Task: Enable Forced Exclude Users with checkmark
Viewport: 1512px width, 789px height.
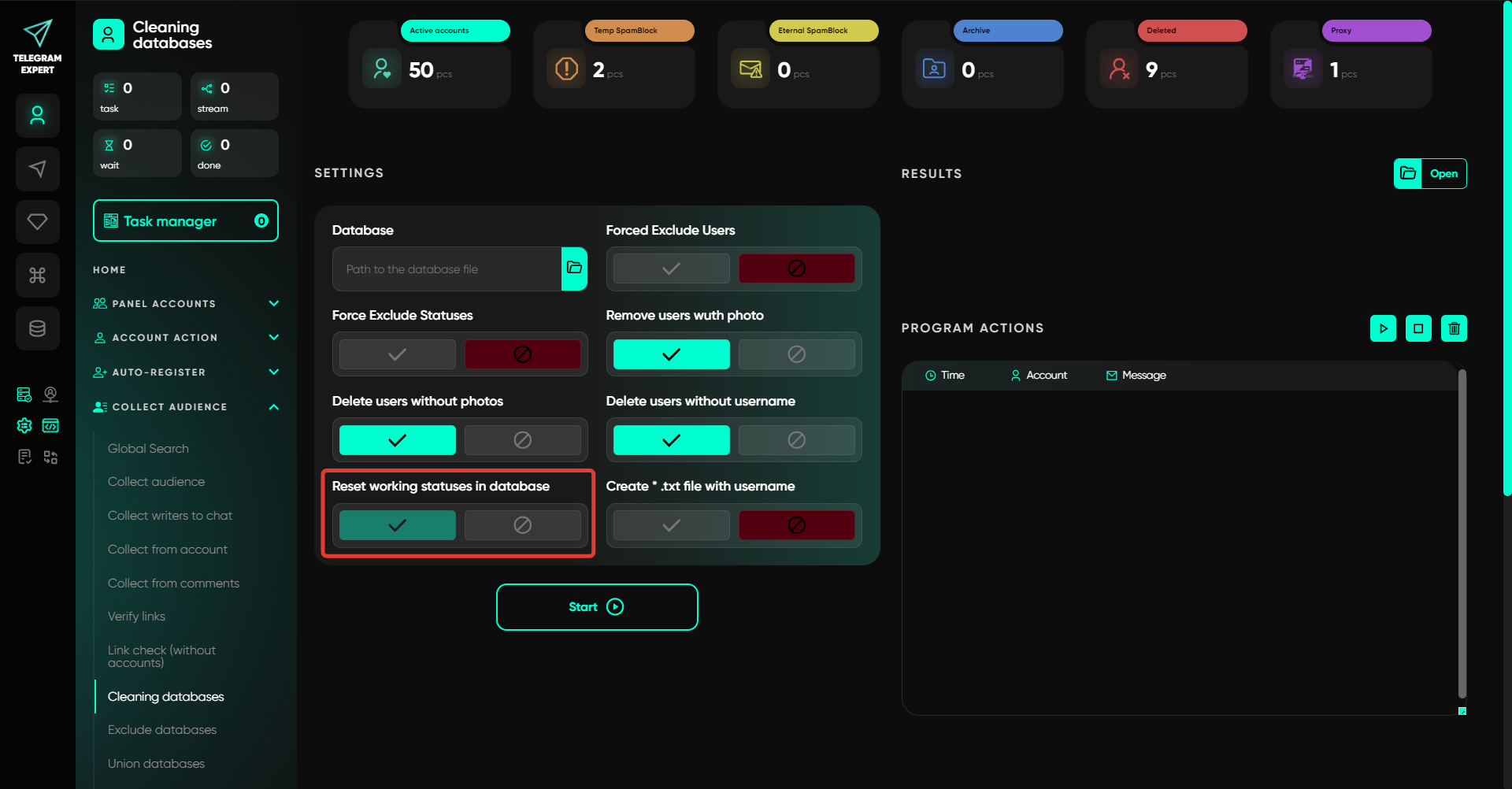Action: pos(671,269)
